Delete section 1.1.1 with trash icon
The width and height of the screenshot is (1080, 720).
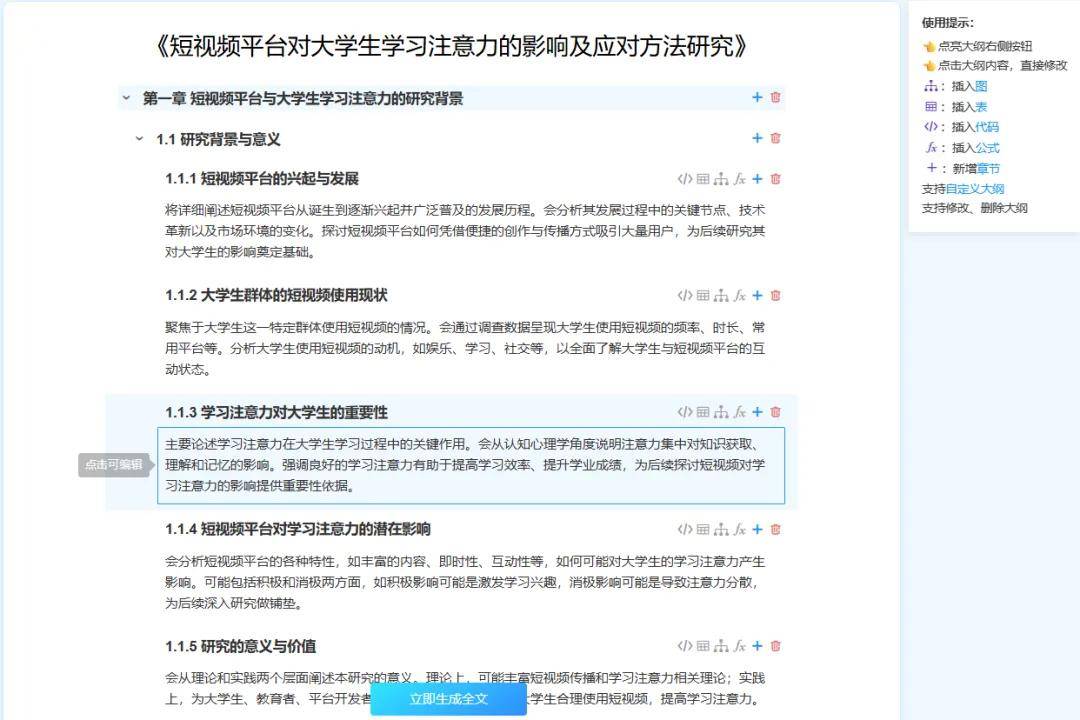pos(775,179)
